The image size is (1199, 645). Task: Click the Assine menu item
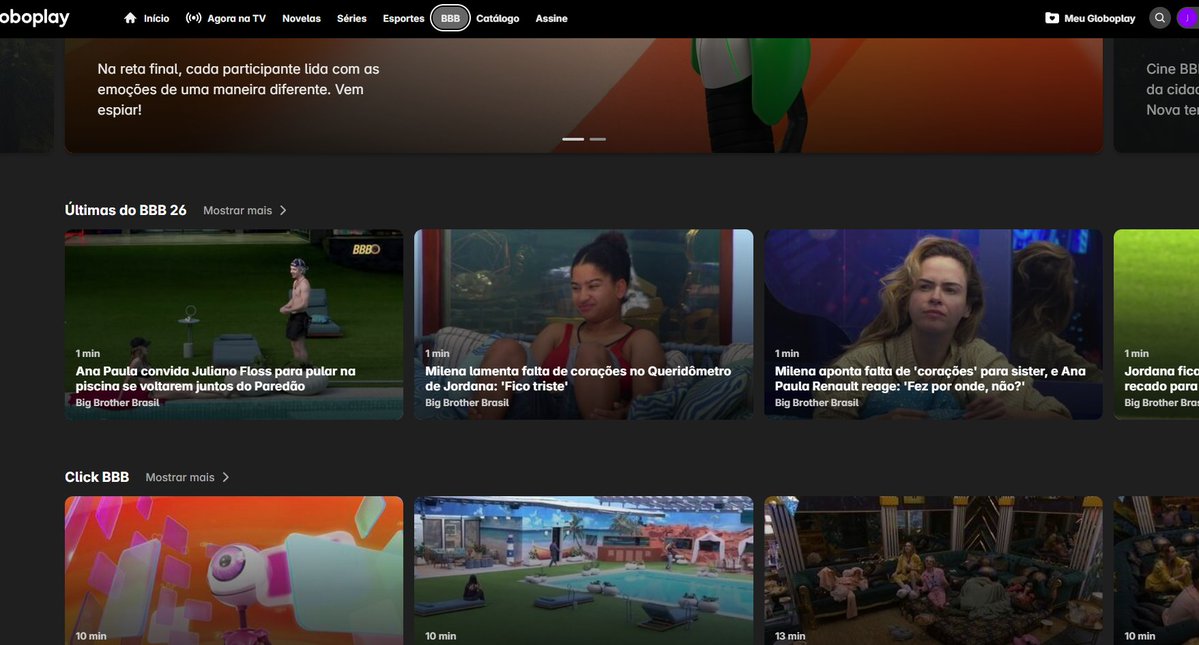tap(551, 18)
